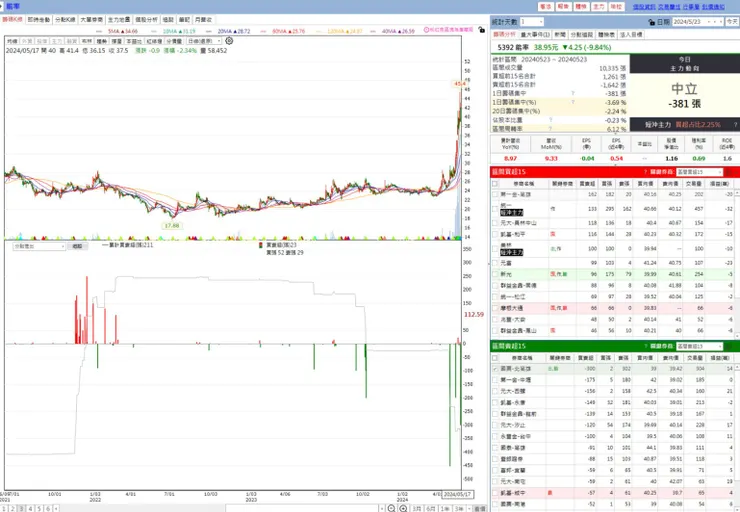Toggle the lock icon above the K-line chart

[x=481, y=30]
